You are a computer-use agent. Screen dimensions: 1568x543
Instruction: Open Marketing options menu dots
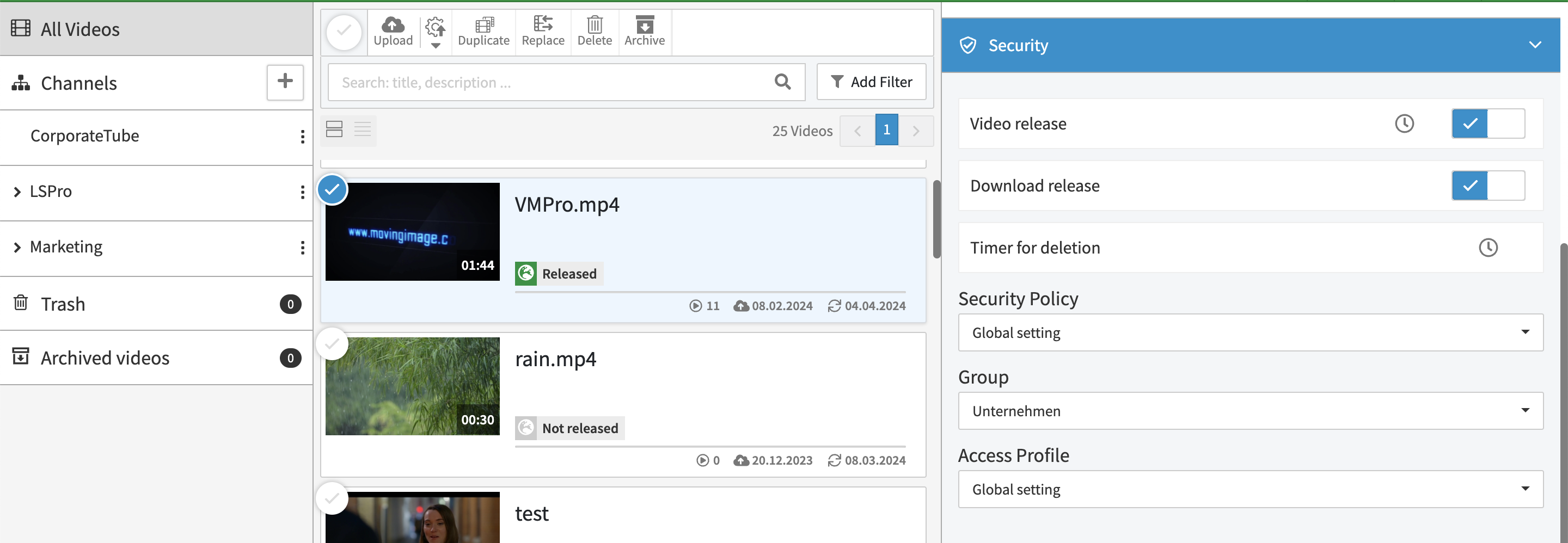click(303, 248)
